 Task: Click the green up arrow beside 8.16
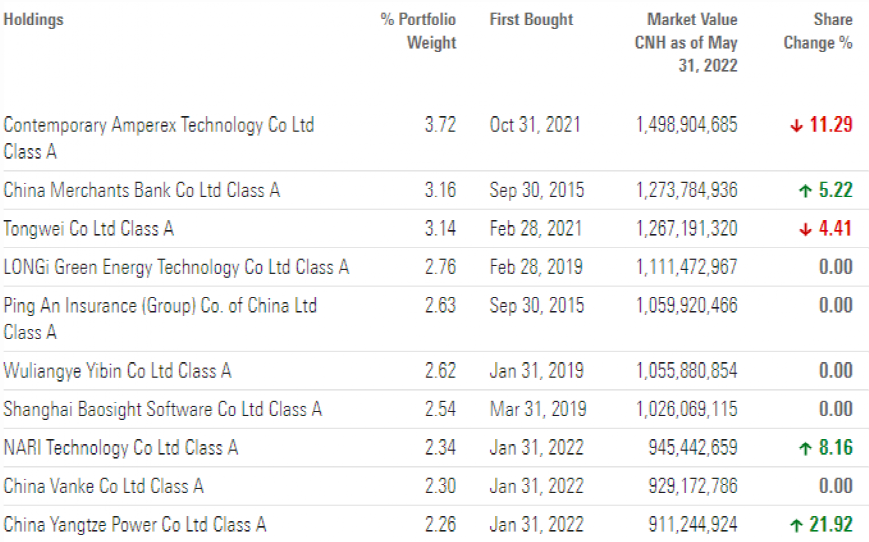(x=804, y=449)
